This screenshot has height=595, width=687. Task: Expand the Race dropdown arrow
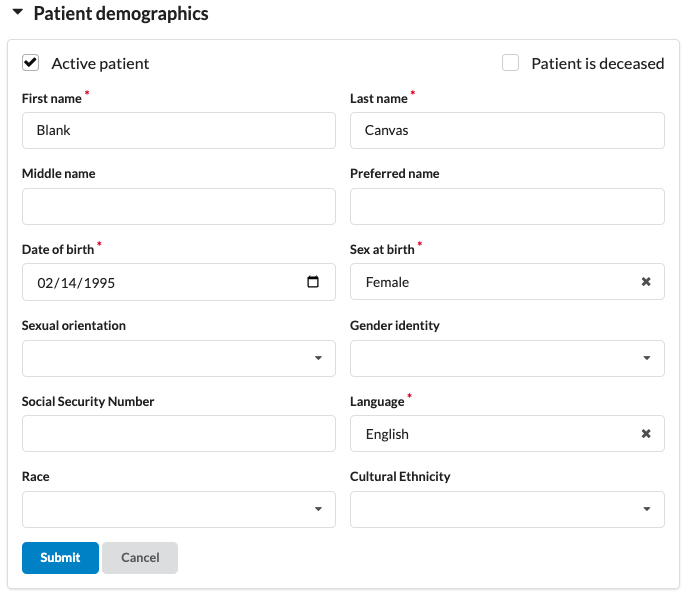(x=318, y=509)
